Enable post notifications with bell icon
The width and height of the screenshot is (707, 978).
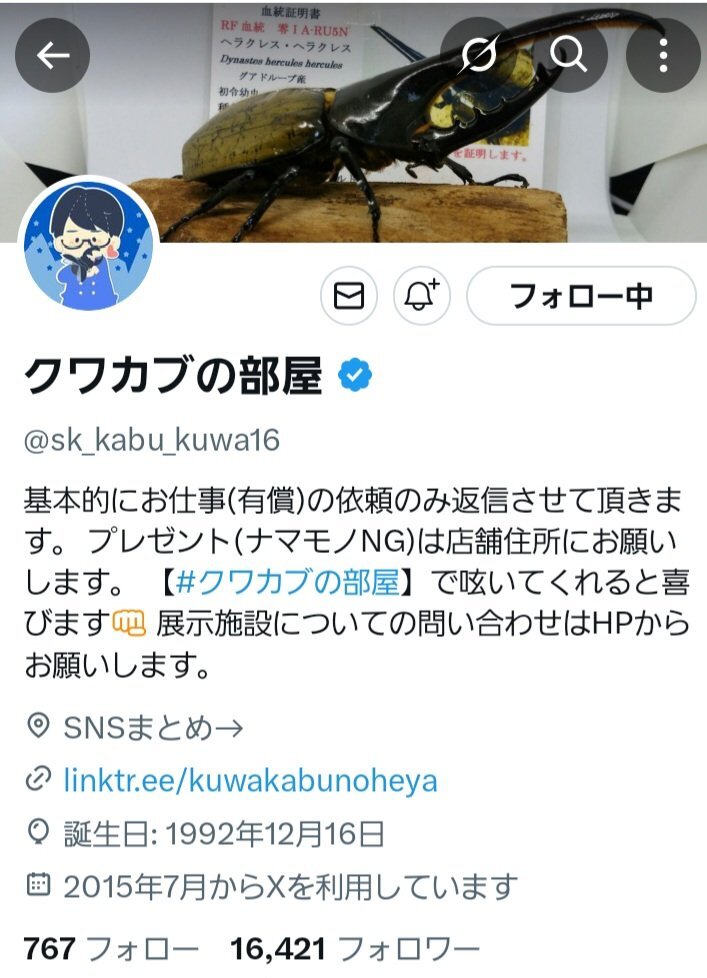[x=422, y=296]
